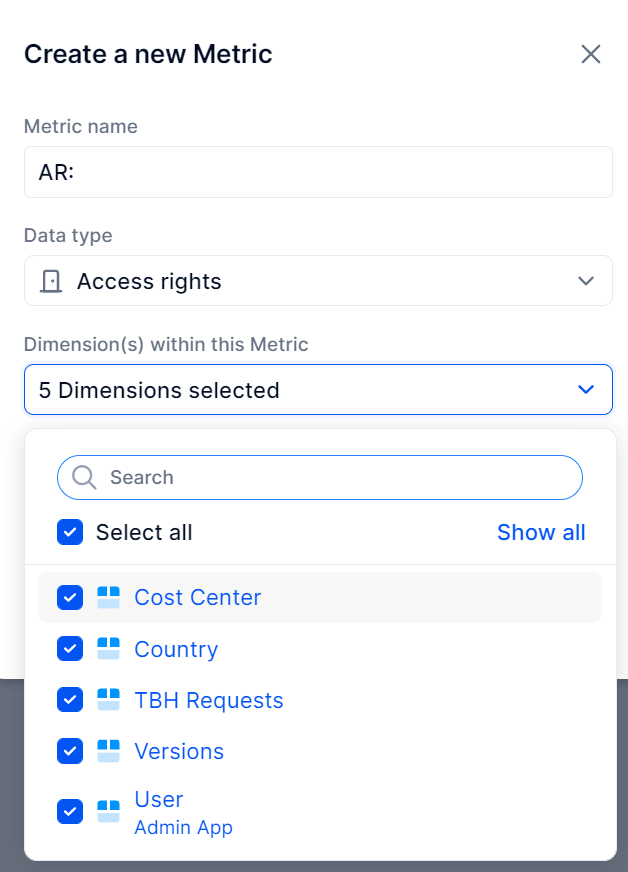Viewport: 628px width, 872px height.
Task: Open the Access rights combo box
Action: point(318,281)
